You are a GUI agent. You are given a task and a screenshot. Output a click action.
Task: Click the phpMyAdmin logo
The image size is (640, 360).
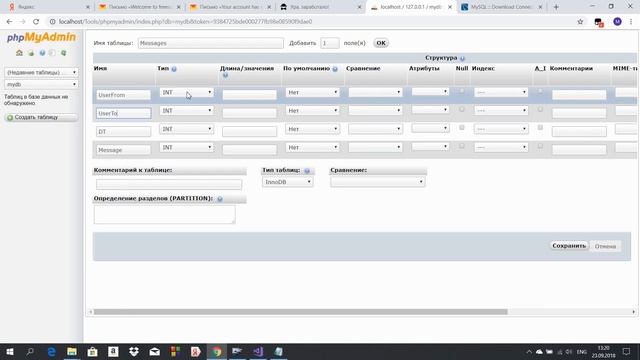(41, 38)
